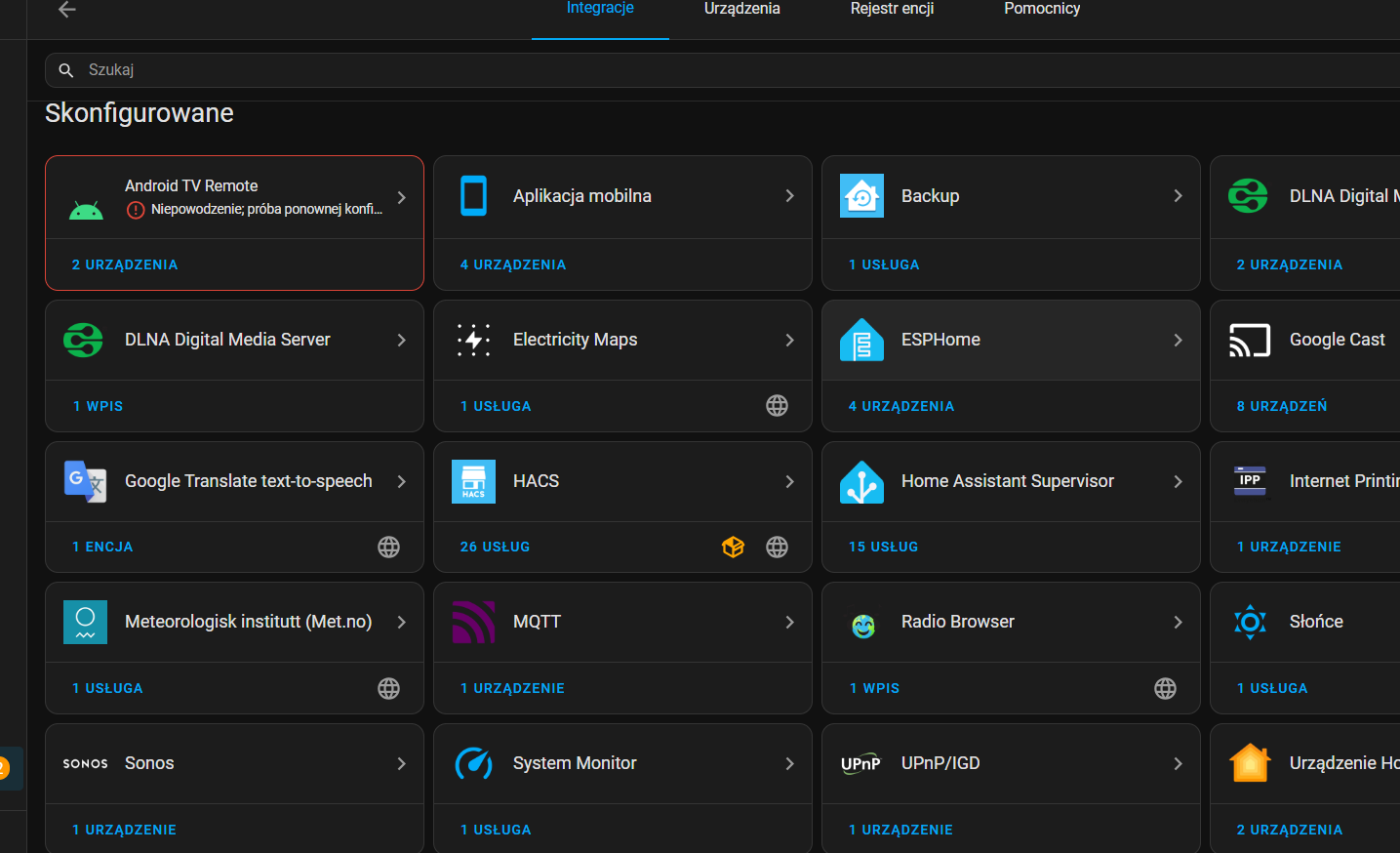Screen dimensions: 1400x853
Task: Click the Android TV Remote robot icon
Action: (x=86, y=210)
